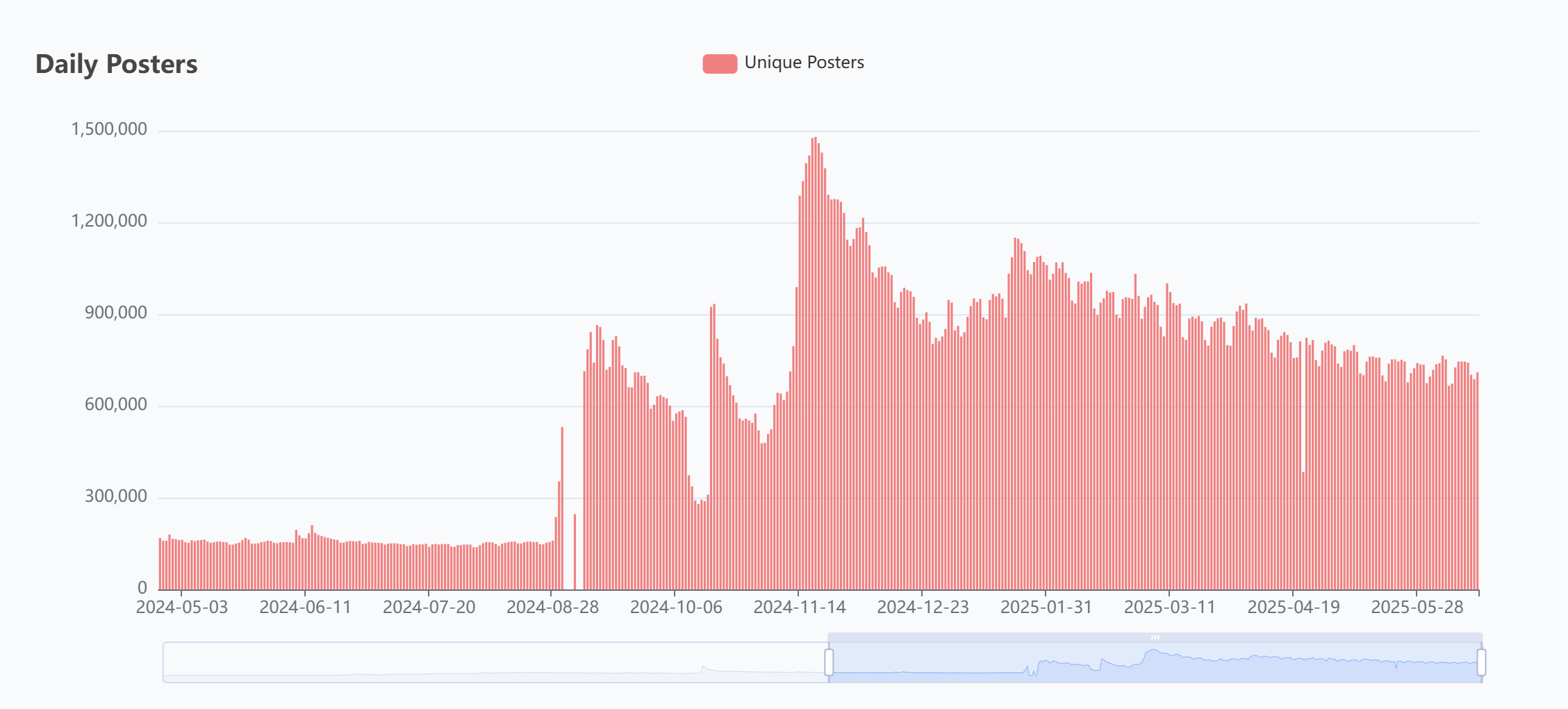
Task: Click the 2025-05-28 x-axis label
Action: (x=1417, y=608)
